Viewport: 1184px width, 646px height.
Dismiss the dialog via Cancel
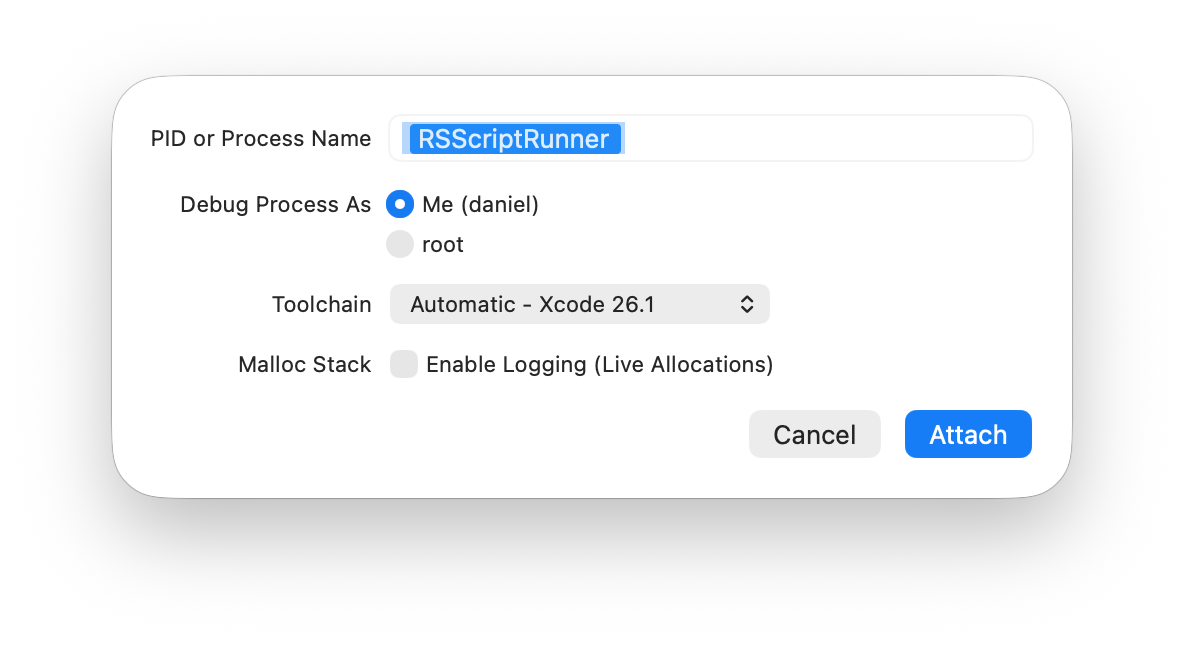pos(814,434)
